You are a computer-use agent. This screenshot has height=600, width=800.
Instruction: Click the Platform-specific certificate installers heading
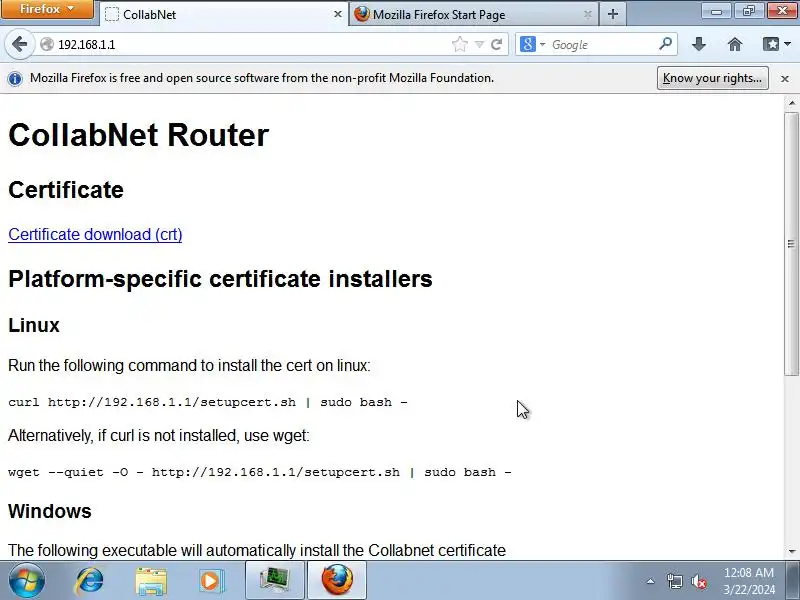click(220, 279)
